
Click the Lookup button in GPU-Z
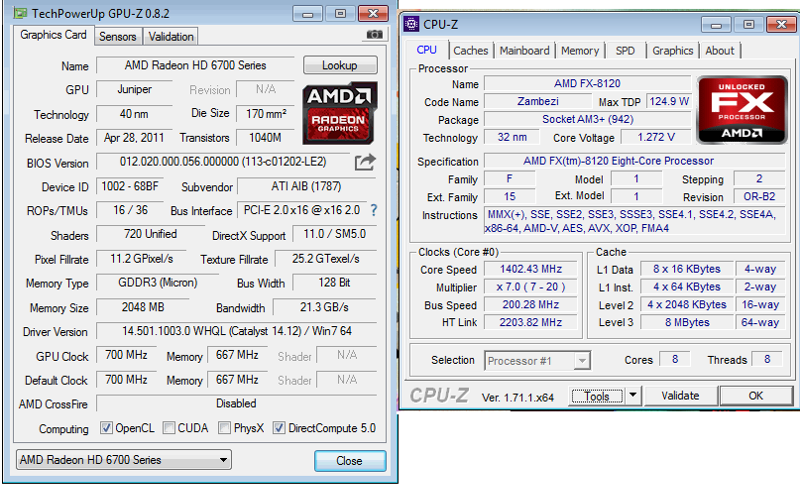(340, 65)
